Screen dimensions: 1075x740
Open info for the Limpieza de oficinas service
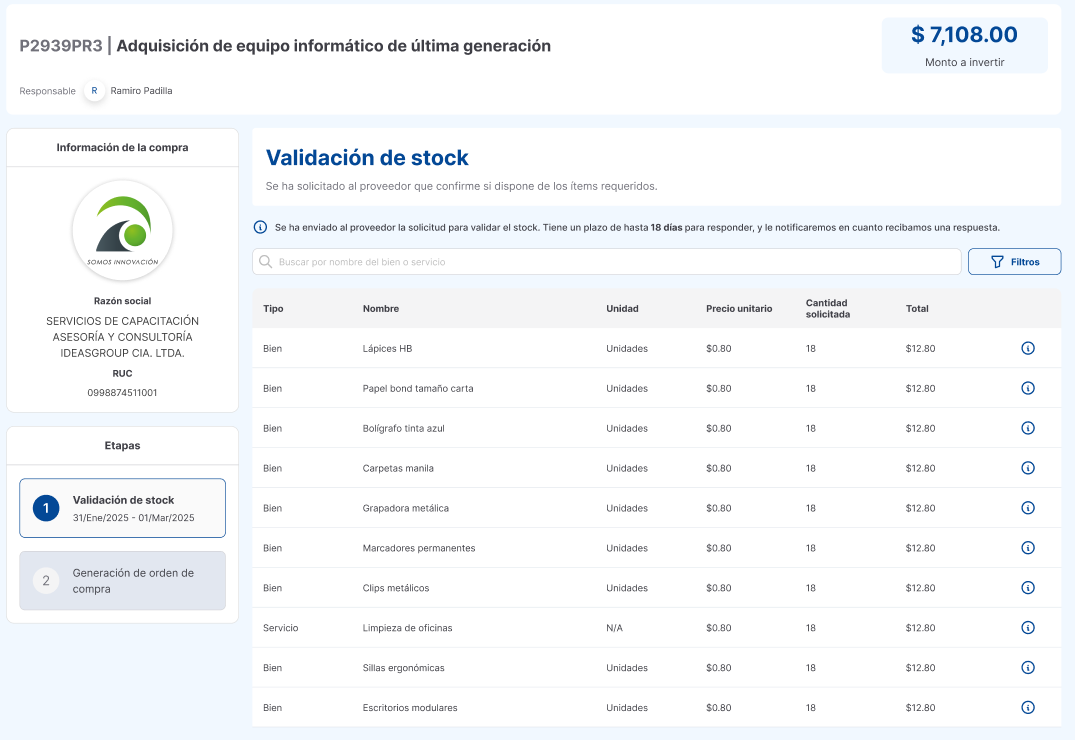[1028, 628]
